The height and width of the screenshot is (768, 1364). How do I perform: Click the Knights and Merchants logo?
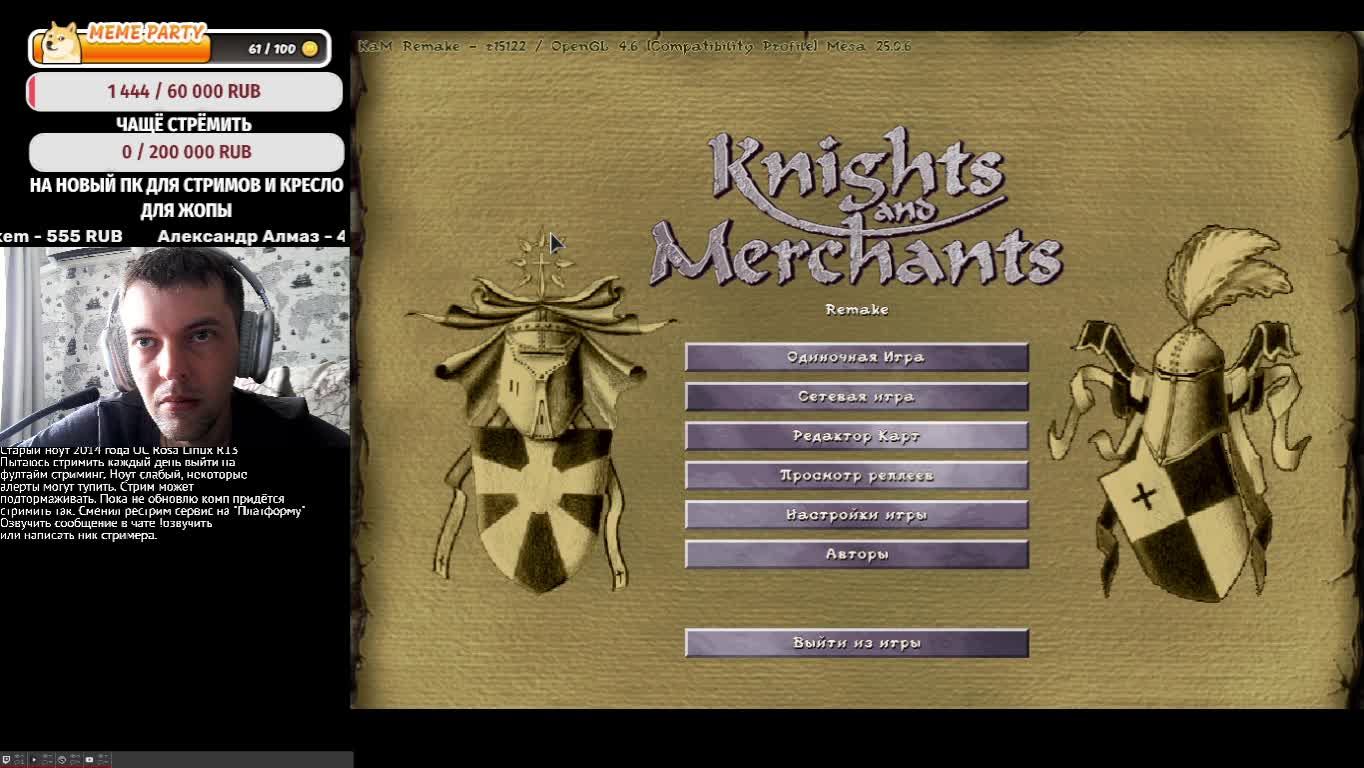[857, 207]
